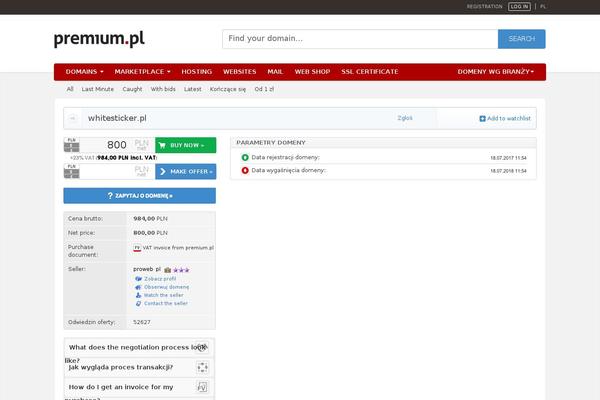The width and height of the screenshot is (600, 400).
Task: Click the Add to watchlist link text
Action: pos(509,119)
